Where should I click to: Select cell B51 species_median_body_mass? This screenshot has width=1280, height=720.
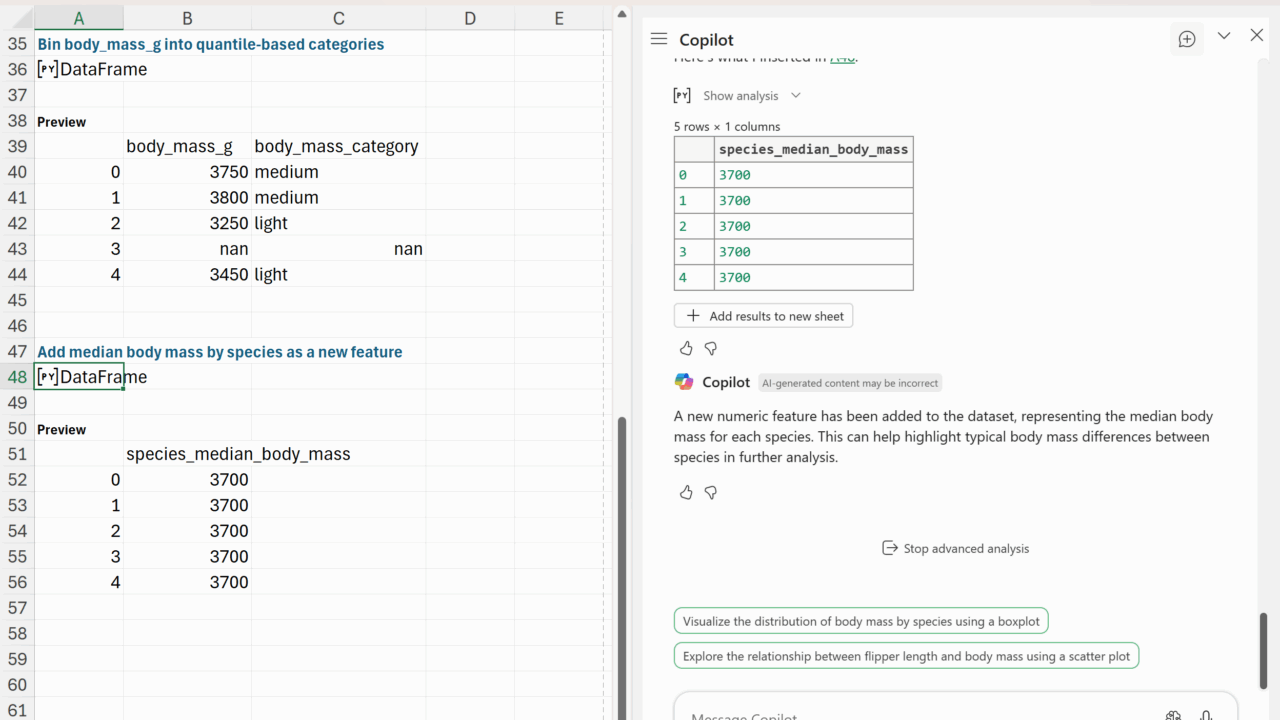pos(187,454)
